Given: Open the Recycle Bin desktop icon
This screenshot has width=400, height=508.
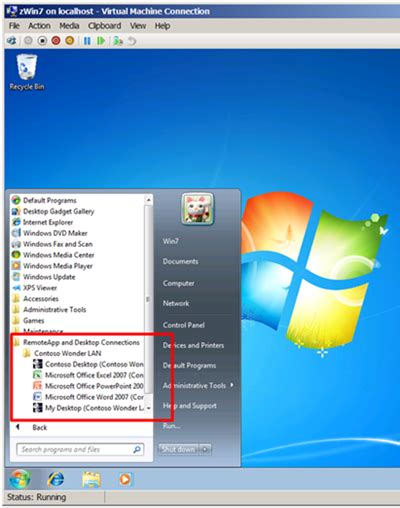Looking at the screenshot, I should (x=27, y=72).
